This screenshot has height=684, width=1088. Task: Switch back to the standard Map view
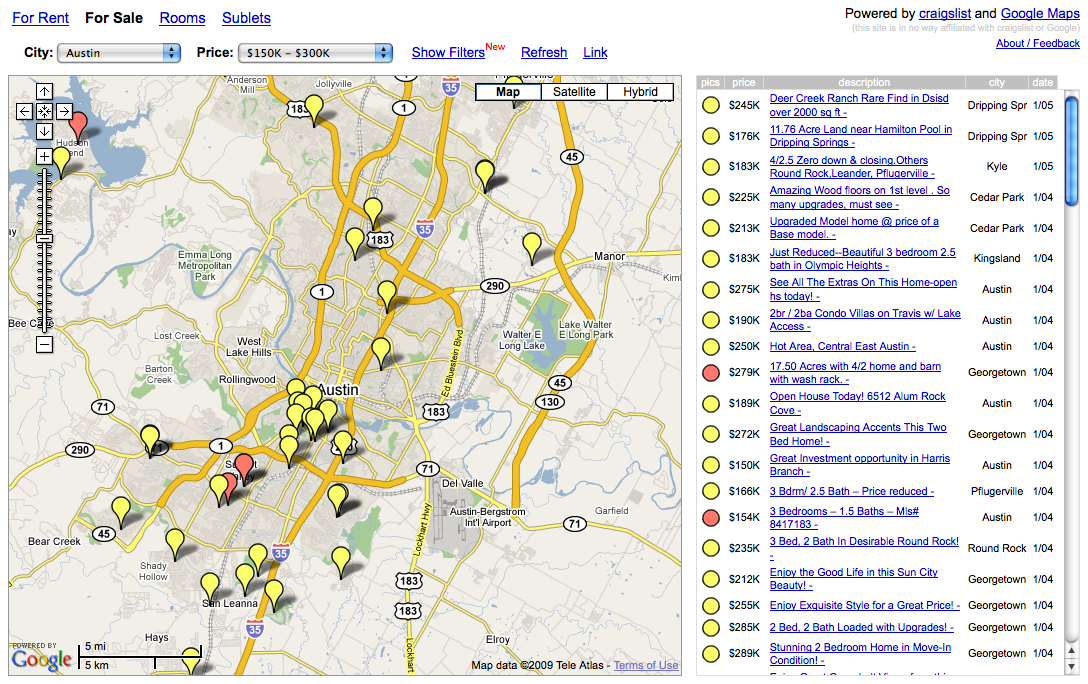coord(508,91)
